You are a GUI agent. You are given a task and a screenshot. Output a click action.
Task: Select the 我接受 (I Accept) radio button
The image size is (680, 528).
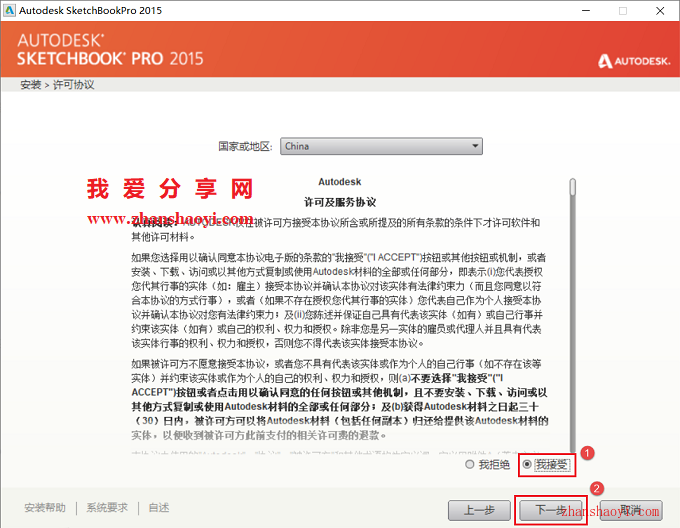527,464
